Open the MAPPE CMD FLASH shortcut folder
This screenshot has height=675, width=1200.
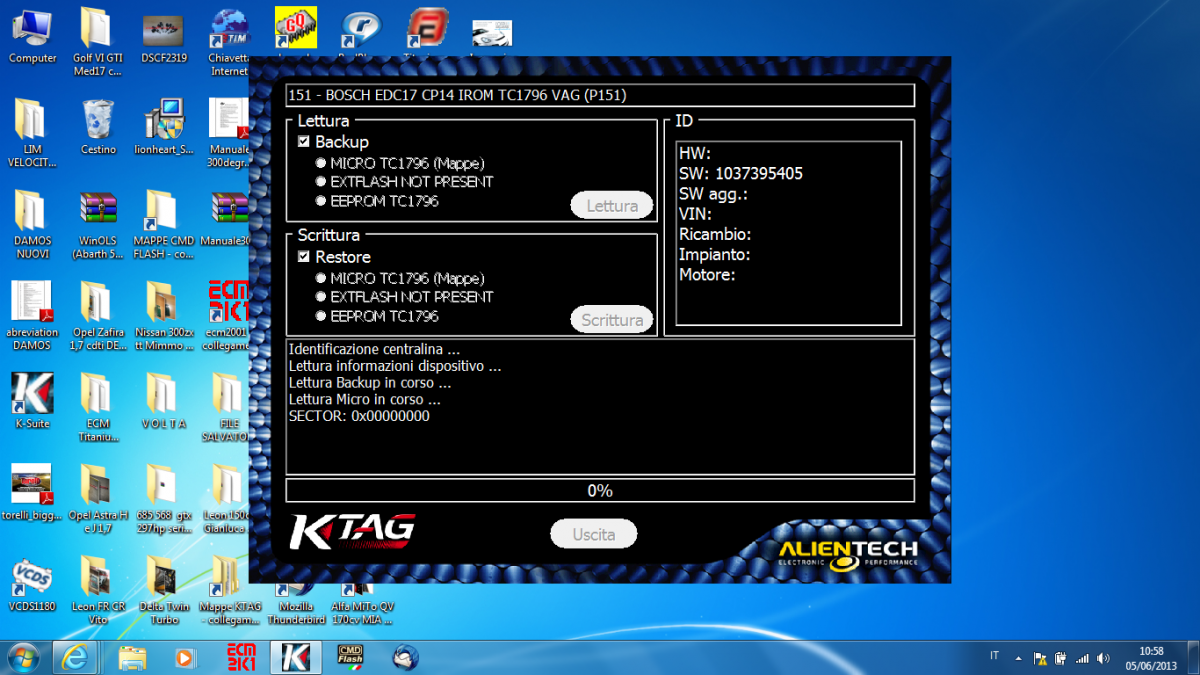coord(163,225)
